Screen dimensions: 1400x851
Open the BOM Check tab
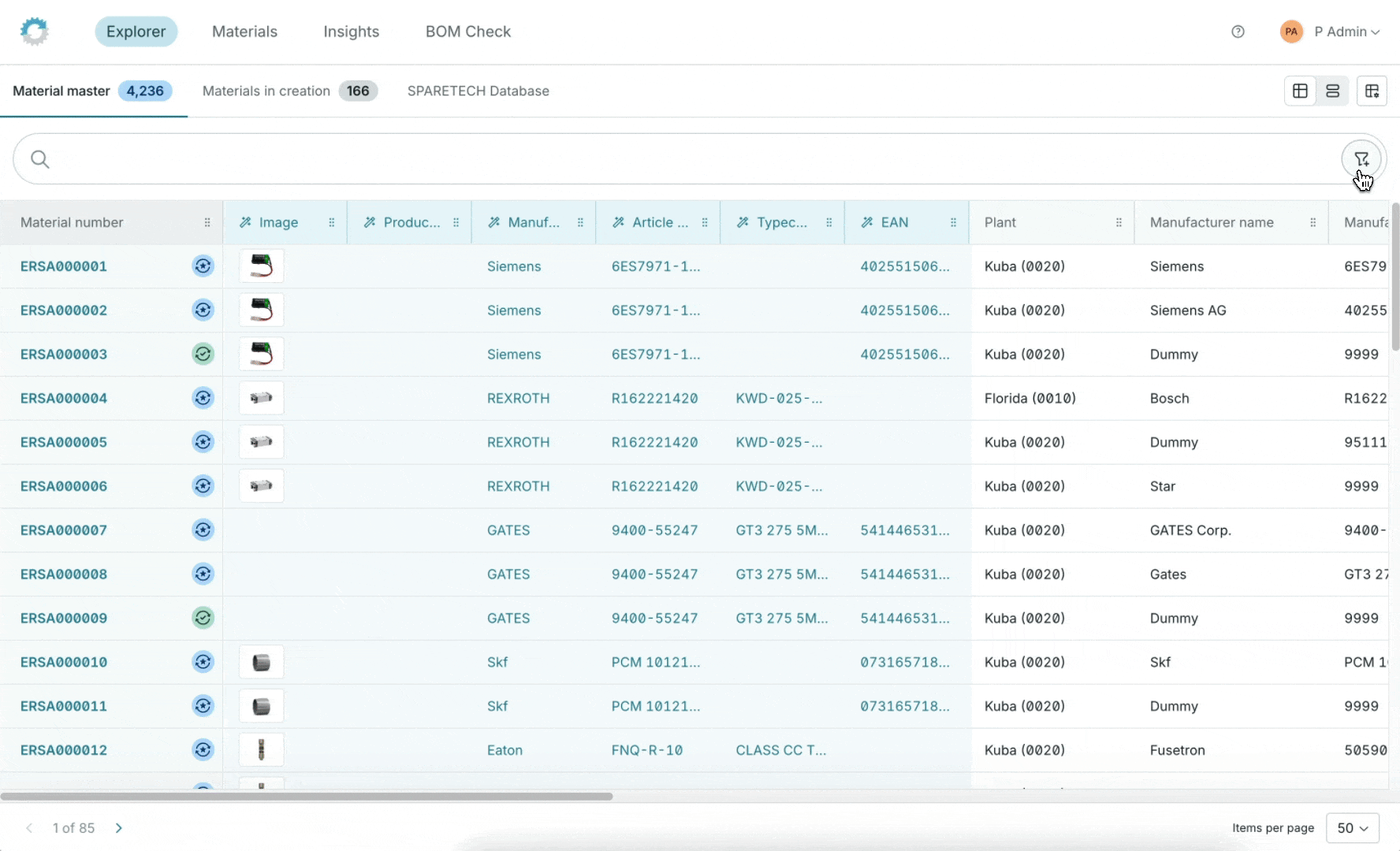pyautogui.click(x=468, y=32)
